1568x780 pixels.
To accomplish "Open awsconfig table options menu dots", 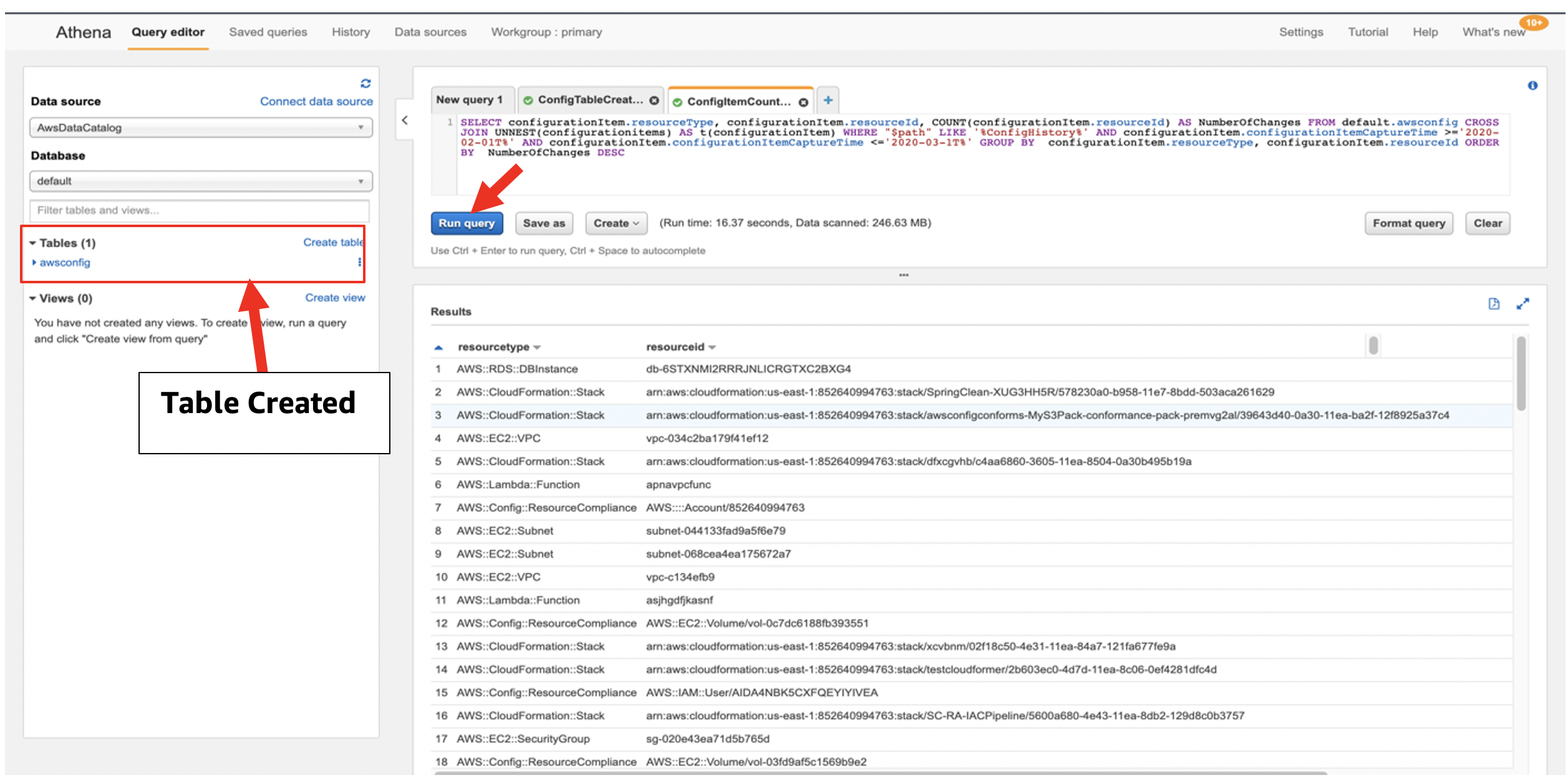I will pos(359,262).
